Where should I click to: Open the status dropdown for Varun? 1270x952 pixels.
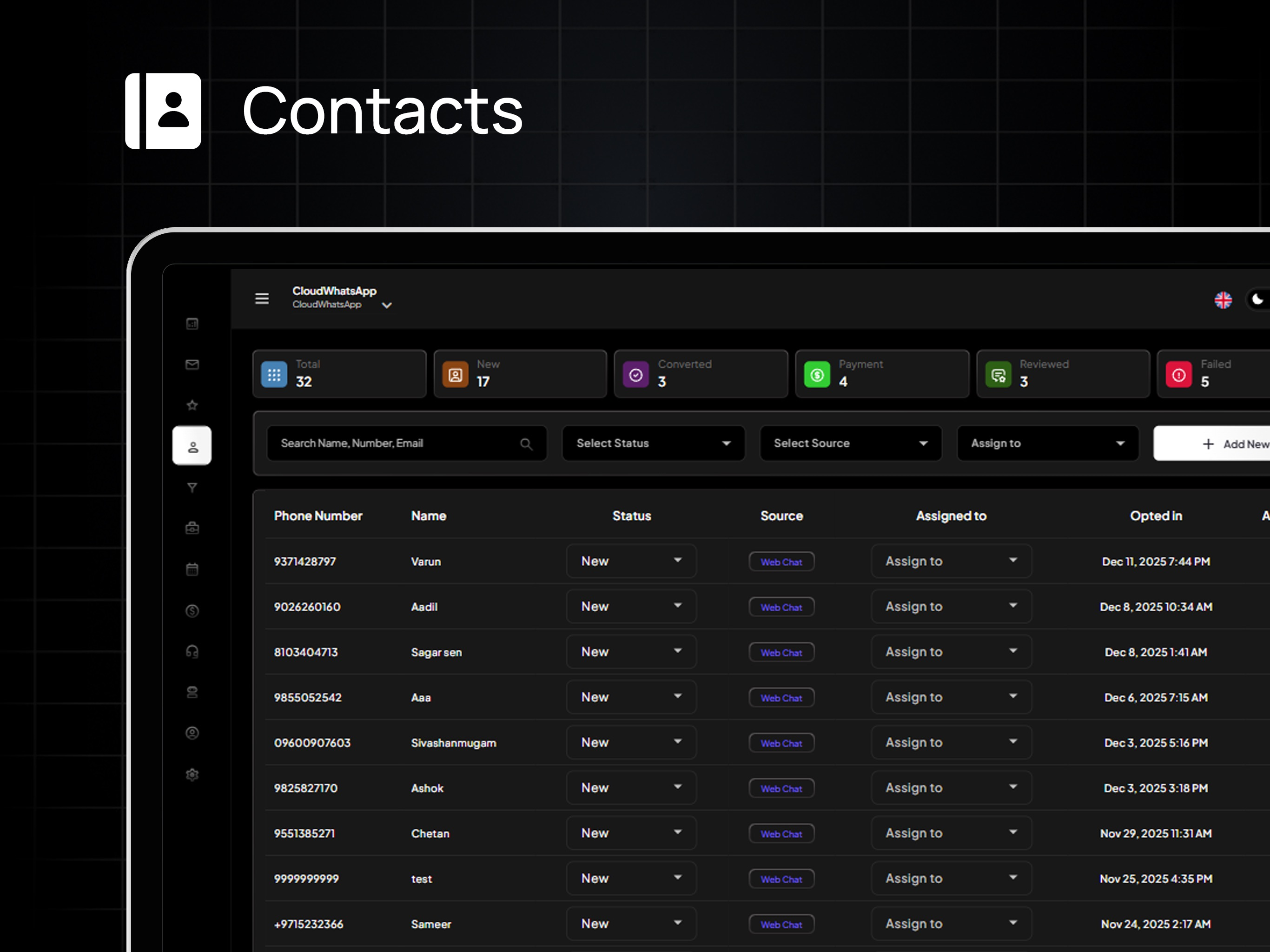tap(632, 561)
